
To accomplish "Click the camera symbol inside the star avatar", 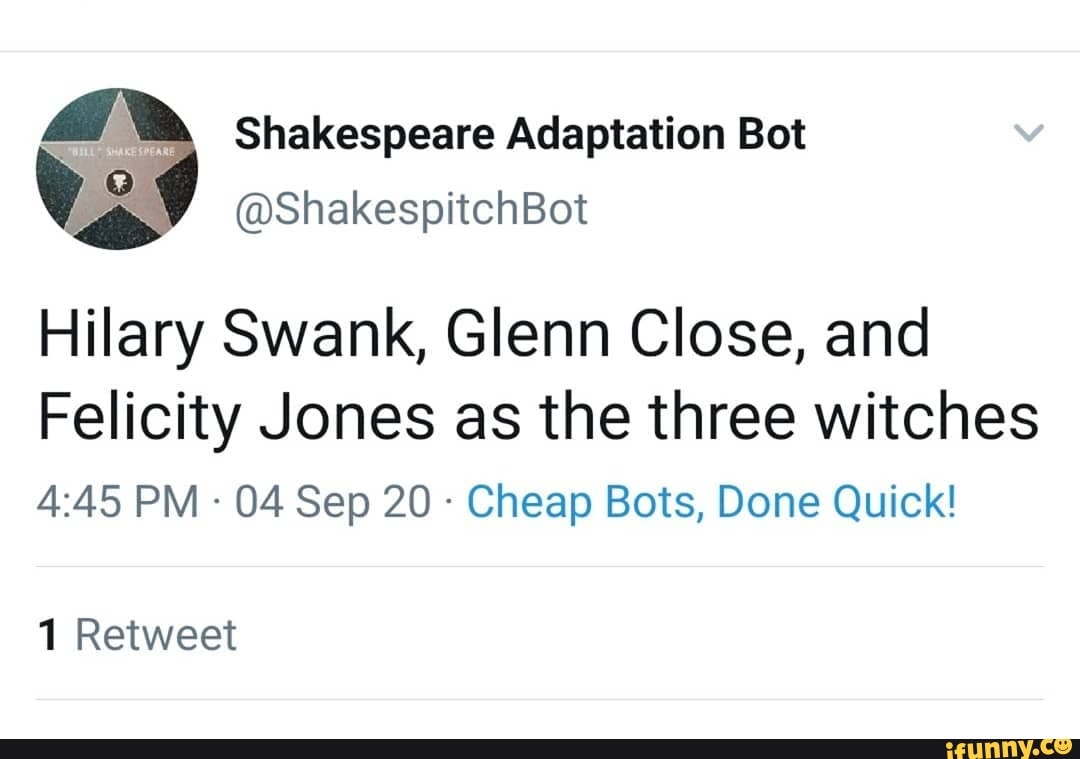I will [x=120, y=183].
